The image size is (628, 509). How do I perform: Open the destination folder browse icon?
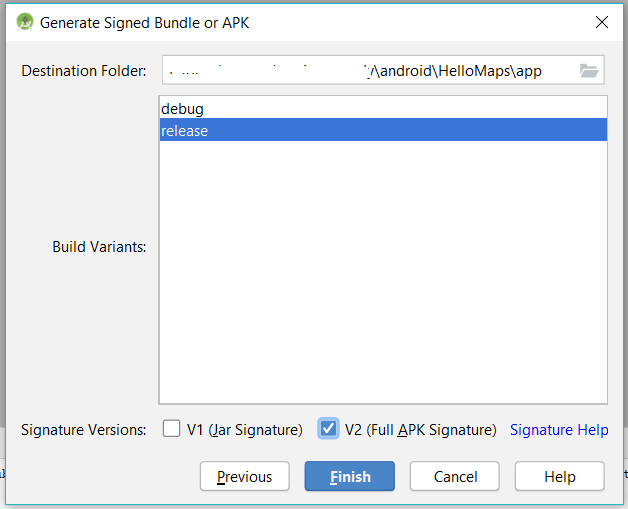click(x=589, y=71)
